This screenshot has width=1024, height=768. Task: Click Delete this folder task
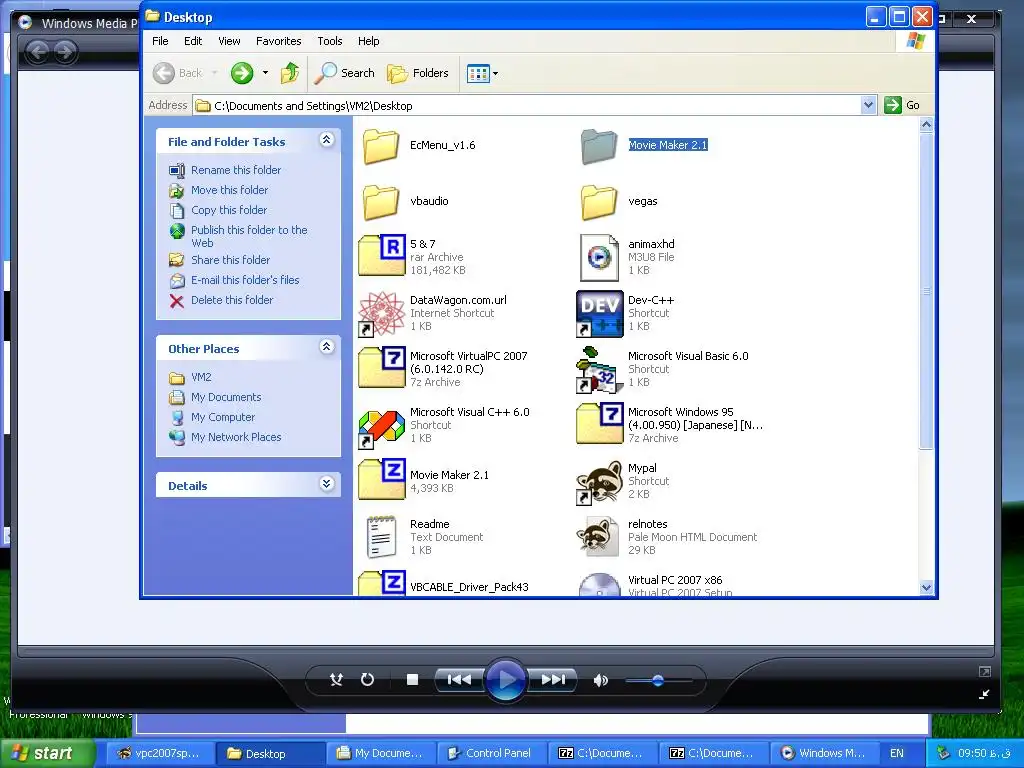232,300
